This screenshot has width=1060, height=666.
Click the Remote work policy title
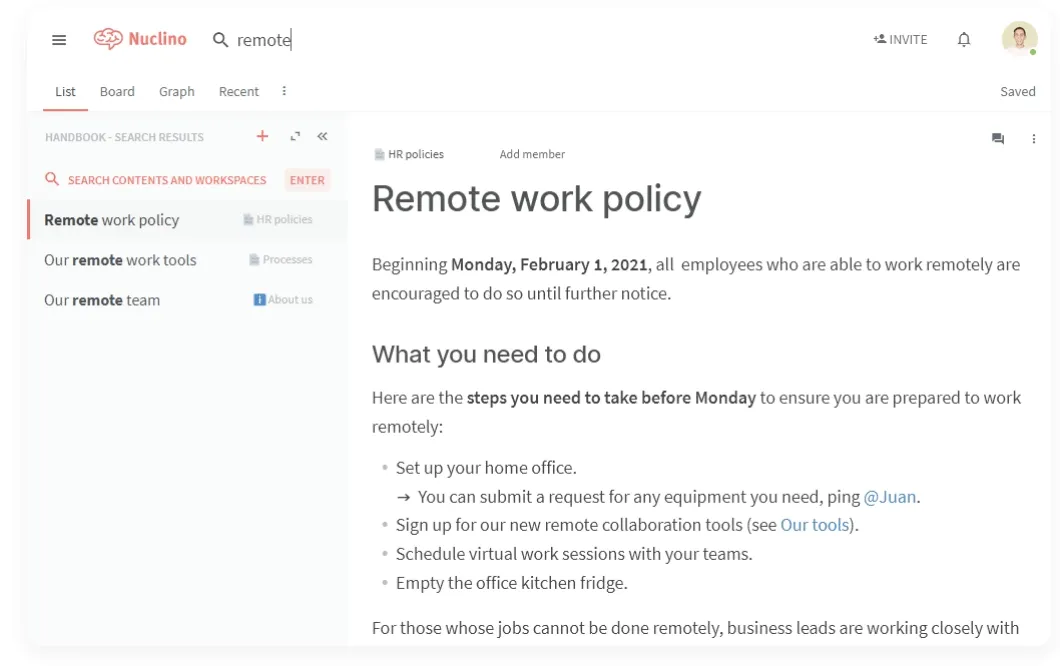[x=536, y=199]
